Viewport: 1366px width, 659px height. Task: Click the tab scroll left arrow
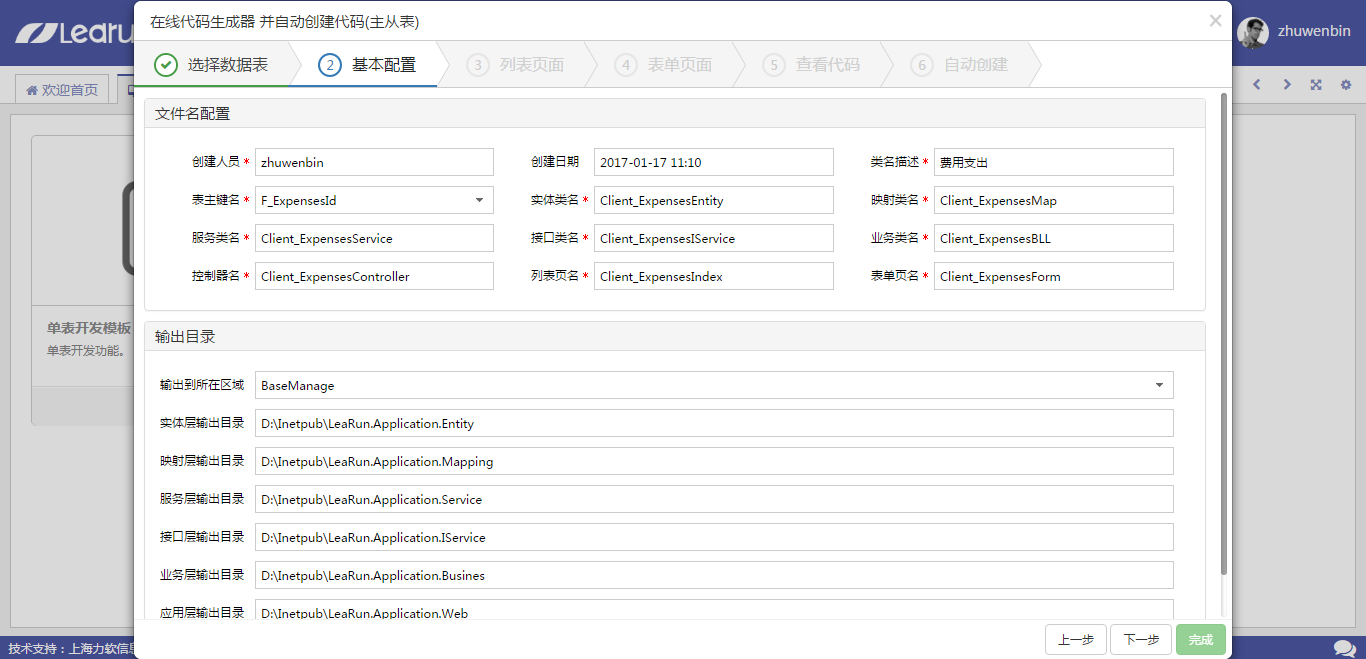tap(1257, 85)
